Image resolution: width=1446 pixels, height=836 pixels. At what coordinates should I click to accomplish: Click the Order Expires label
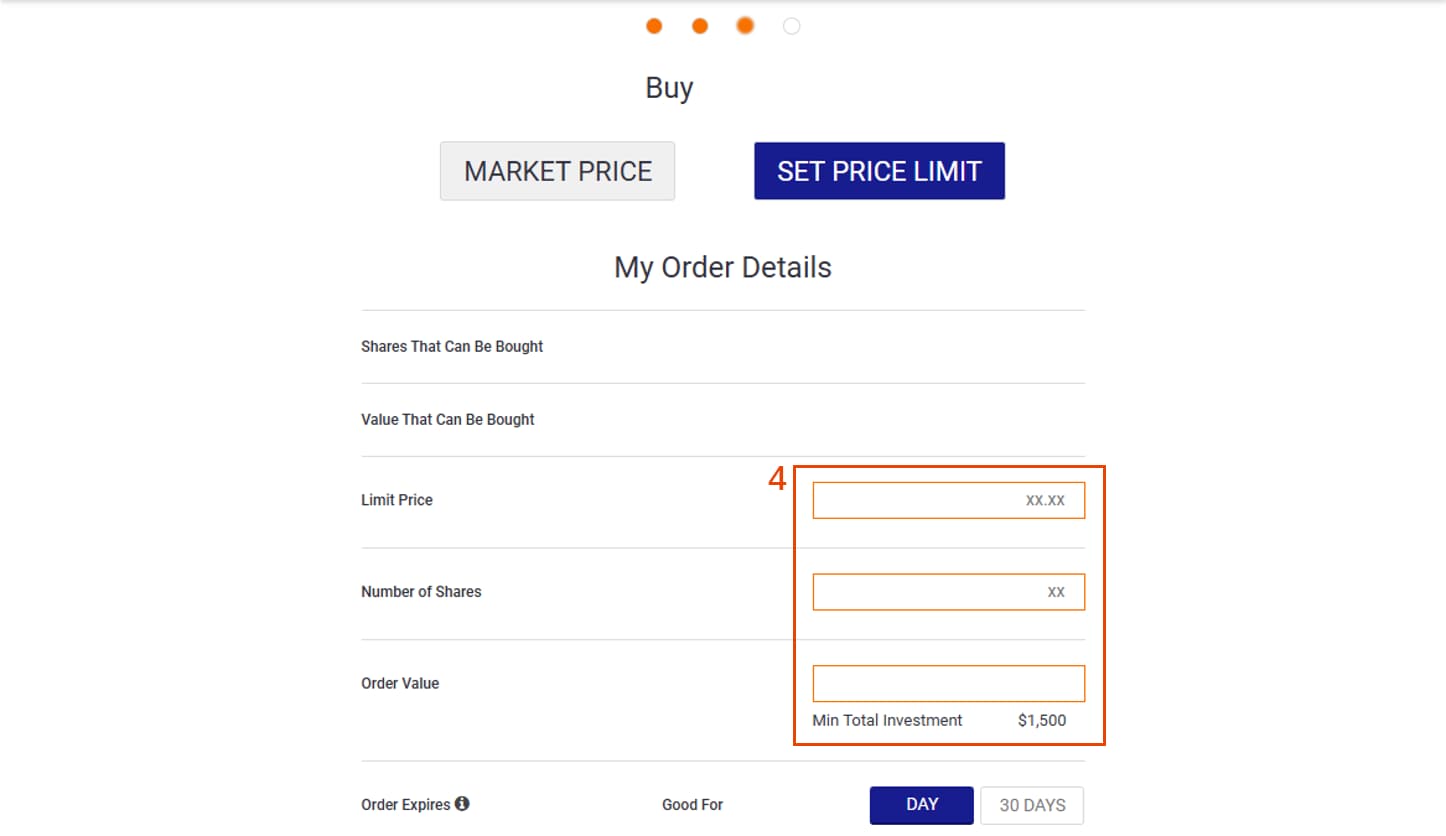[406, 805]
